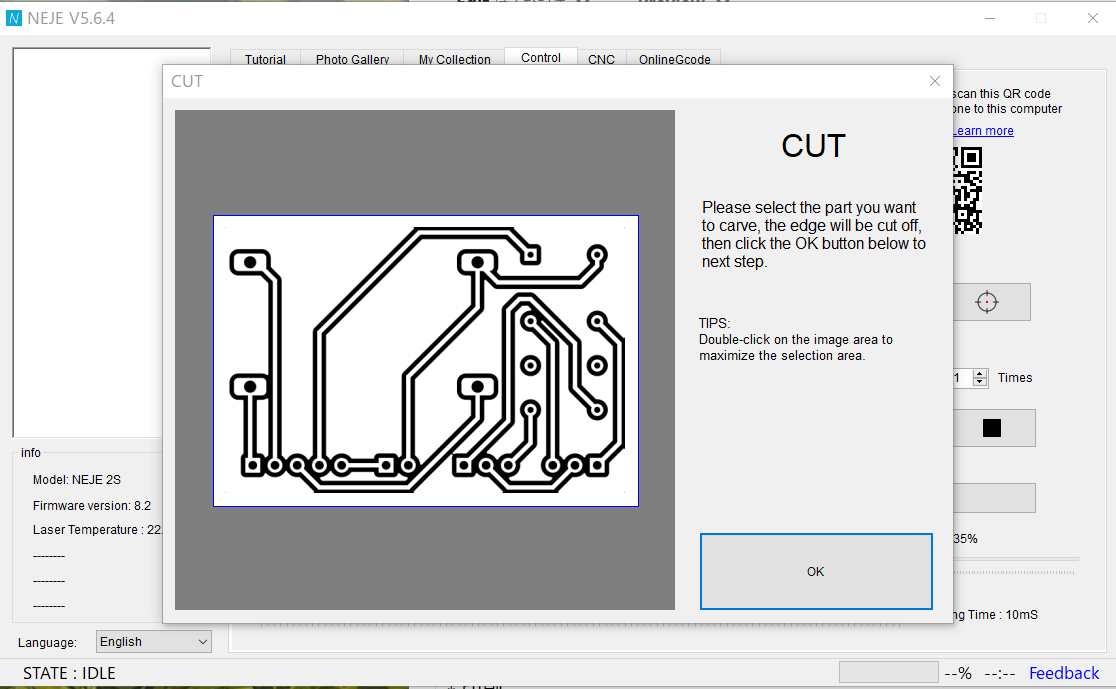
Task: Open the OnlineGcode tab
Action: 674,59
